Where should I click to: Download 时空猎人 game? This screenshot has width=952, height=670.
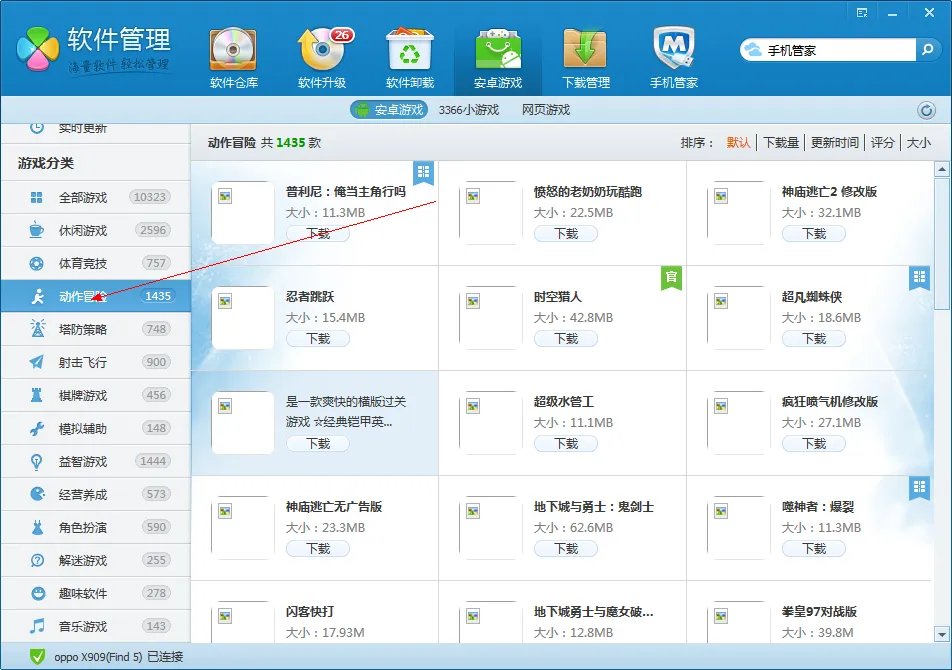[566, 339]
